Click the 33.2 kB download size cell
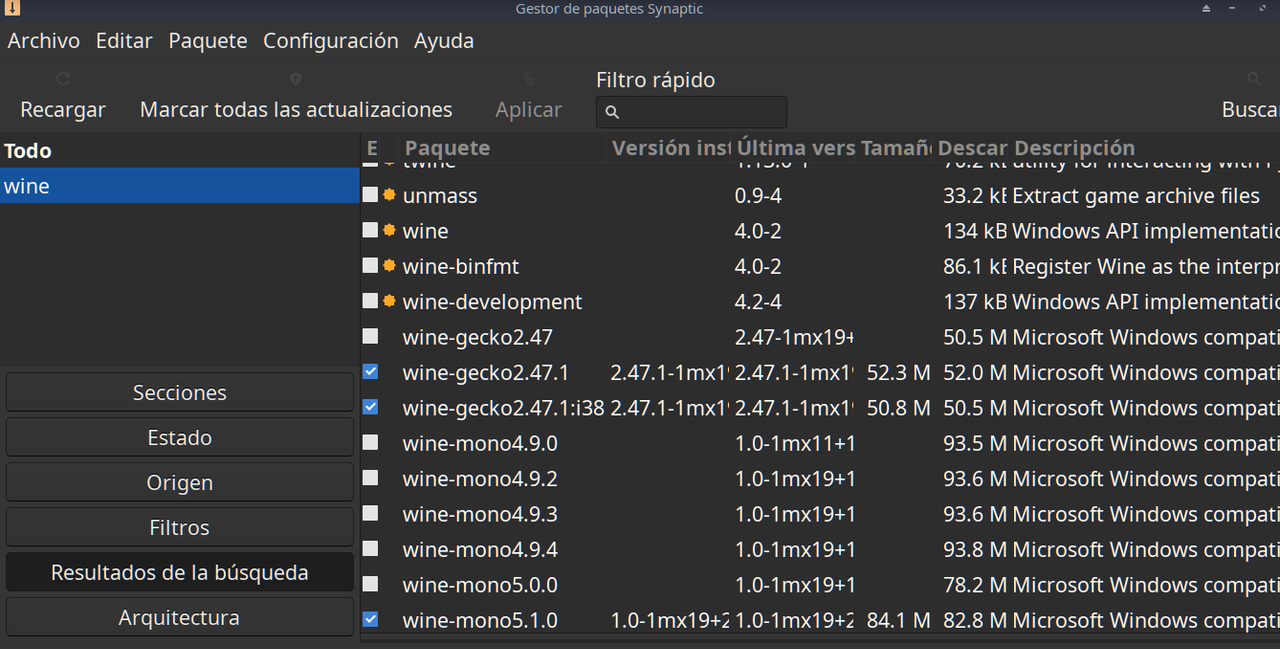 tap(975, 196)
